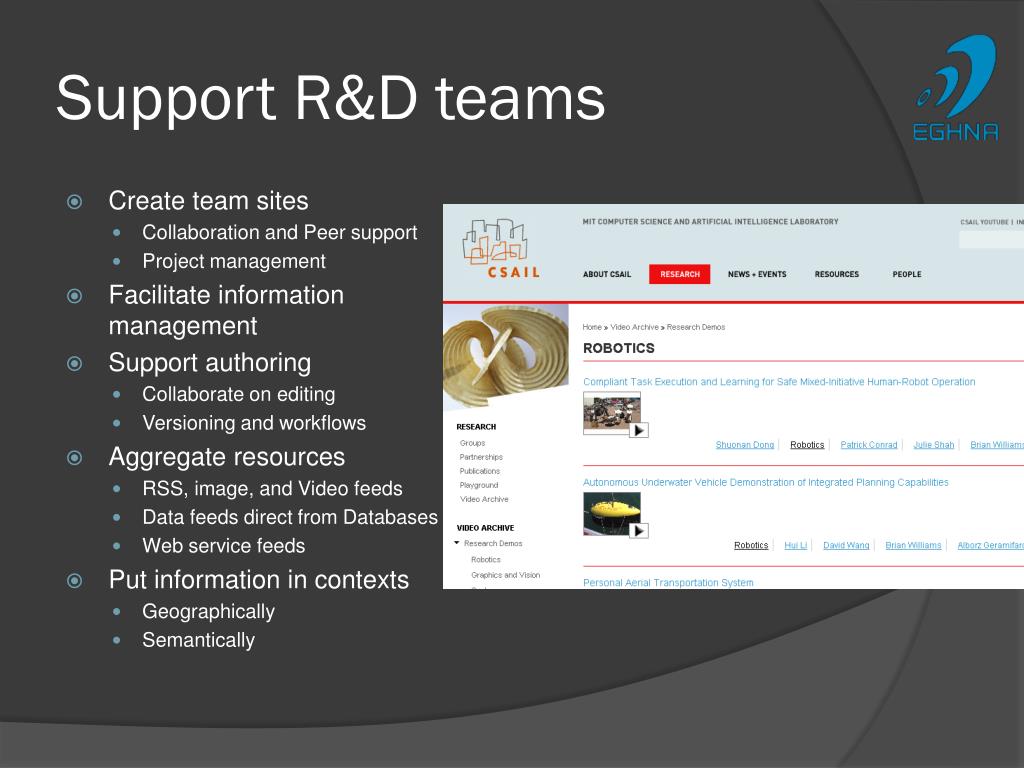Open Autonomous Underwater Vehicle Demonstration link
Image resolution: width=1024 pixels, height=768 pixels.
(765, 483)
